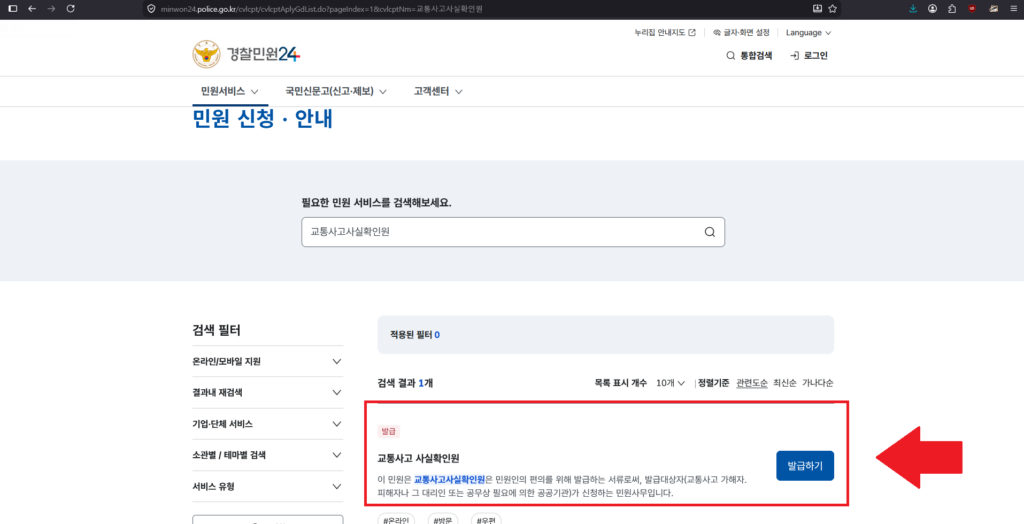Click the 검색 필터 heading
The height and width of the screenshot is (524, 1024).
216,331
